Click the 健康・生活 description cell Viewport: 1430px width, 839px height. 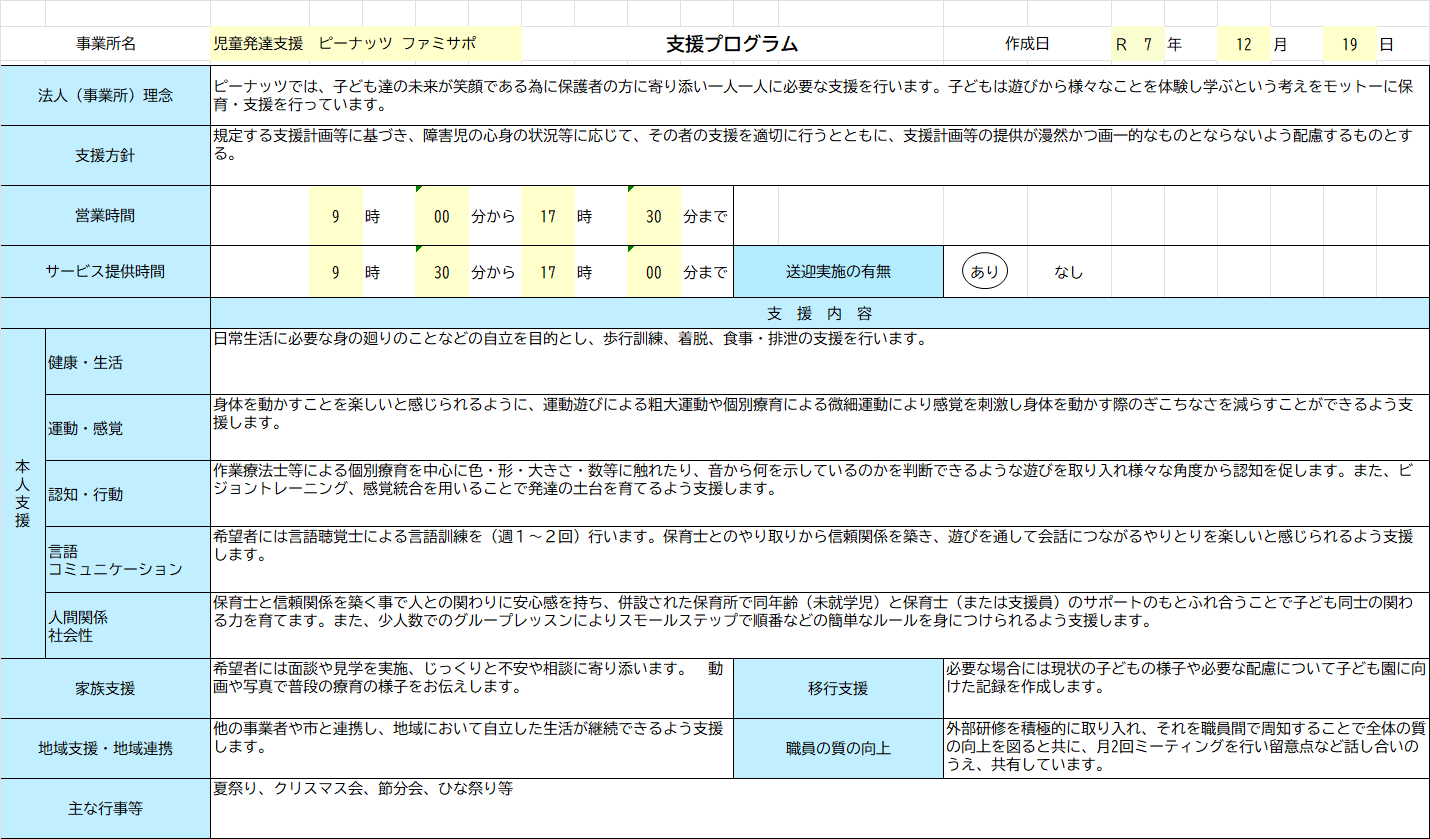pos(818,361)
